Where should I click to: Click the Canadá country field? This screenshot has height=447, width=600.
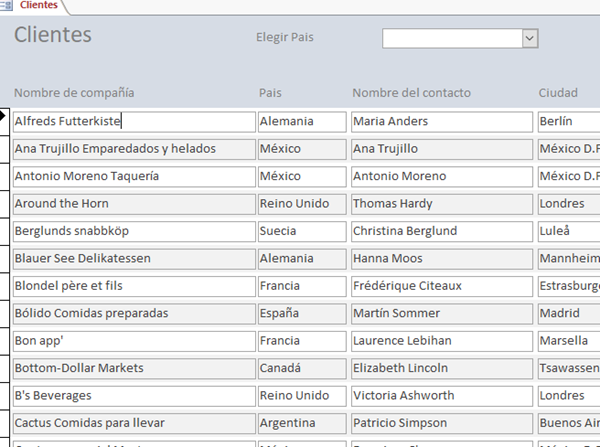300,368
